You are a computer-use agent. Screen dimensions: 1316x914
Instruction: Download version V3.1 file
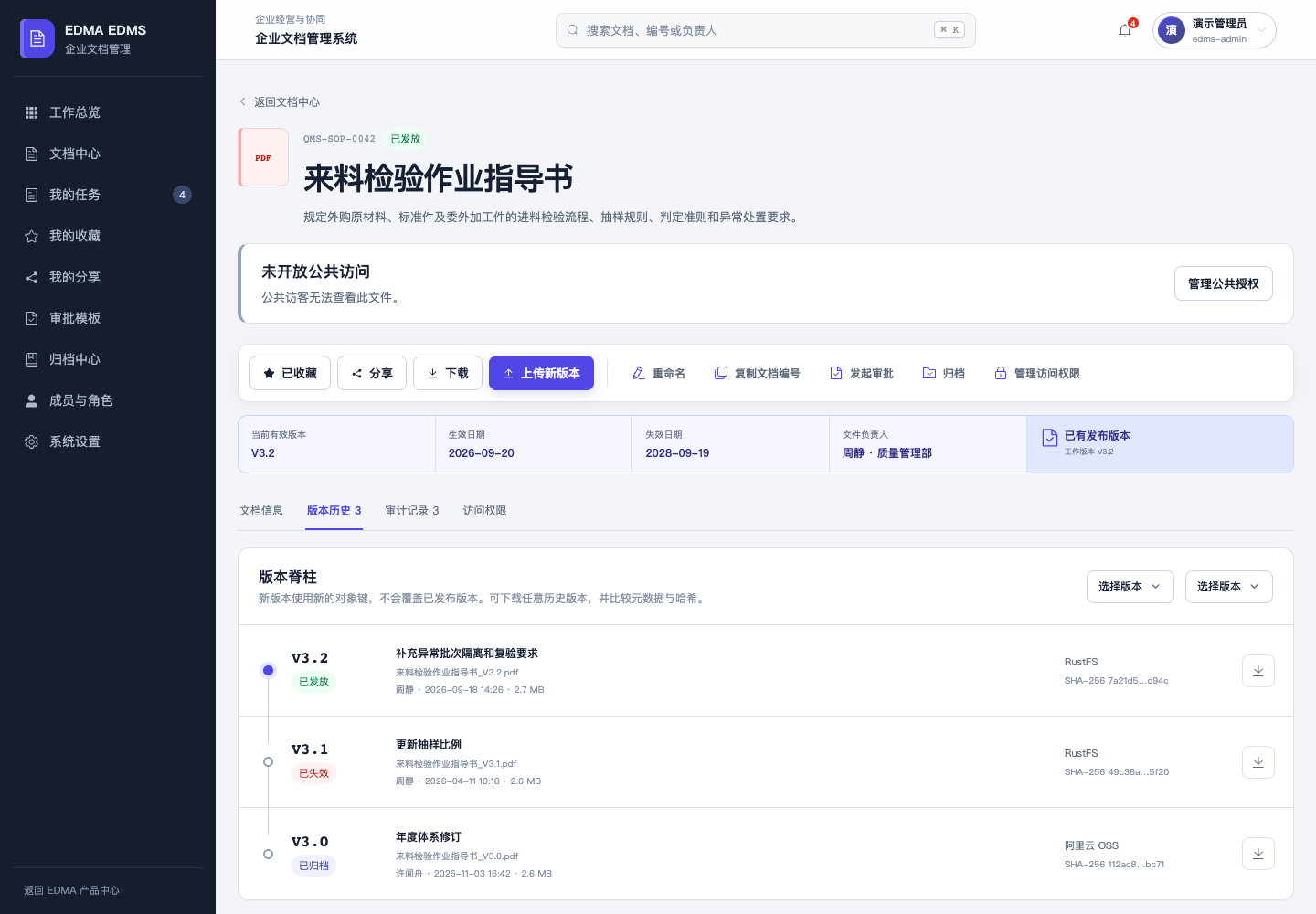coord(1258,762)
